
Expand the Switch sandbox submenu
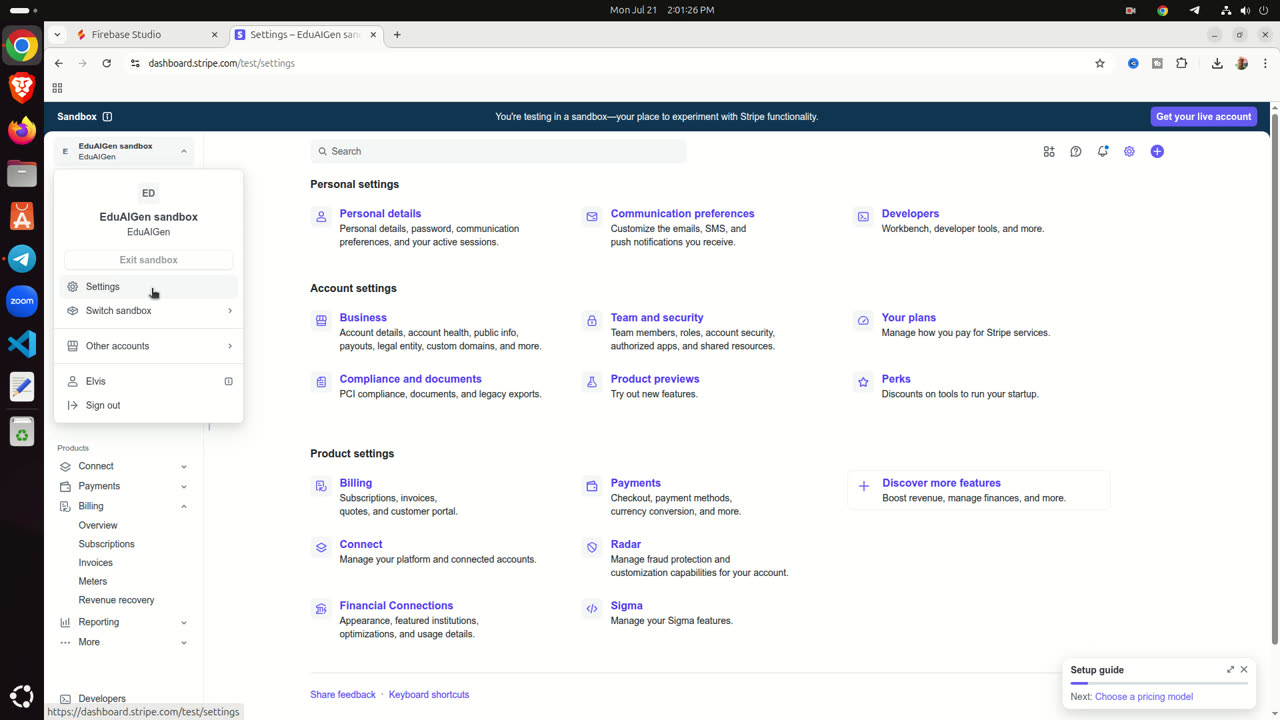click(149, 311)
